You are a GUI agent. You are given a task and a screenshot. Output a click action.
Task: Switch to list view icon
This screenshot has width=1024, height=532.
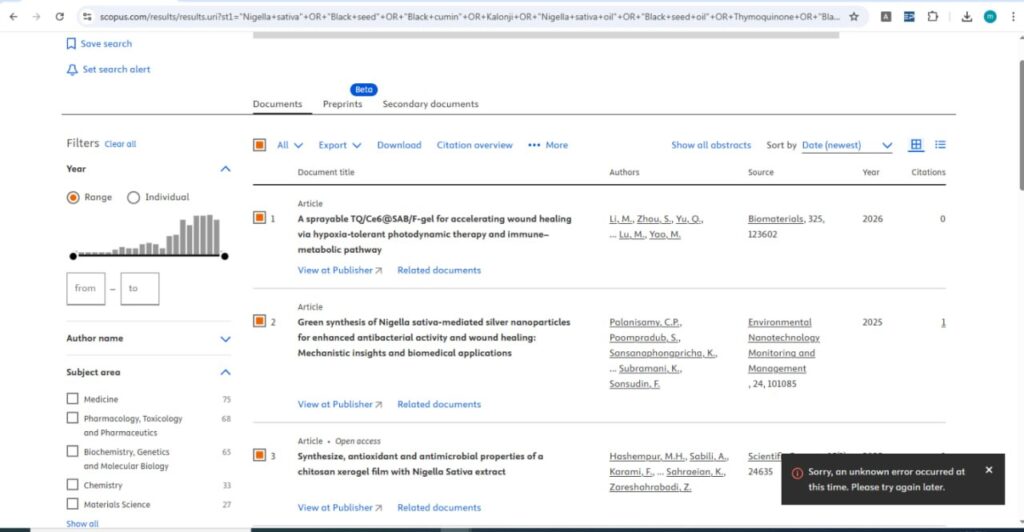(940, 145)
